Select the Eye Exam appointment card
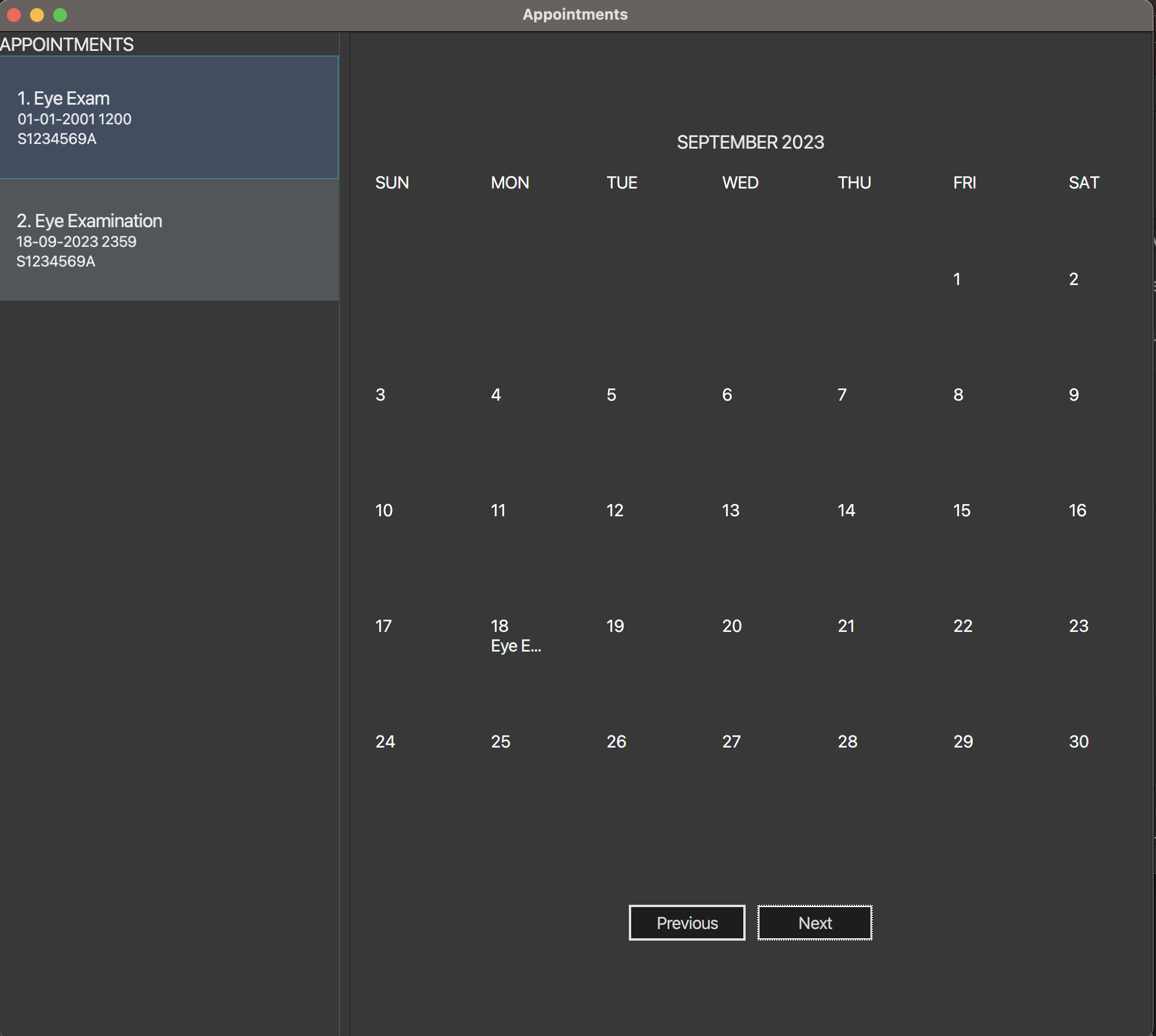The height and width of the screenshot is (1036, 1156). point(169,117)
